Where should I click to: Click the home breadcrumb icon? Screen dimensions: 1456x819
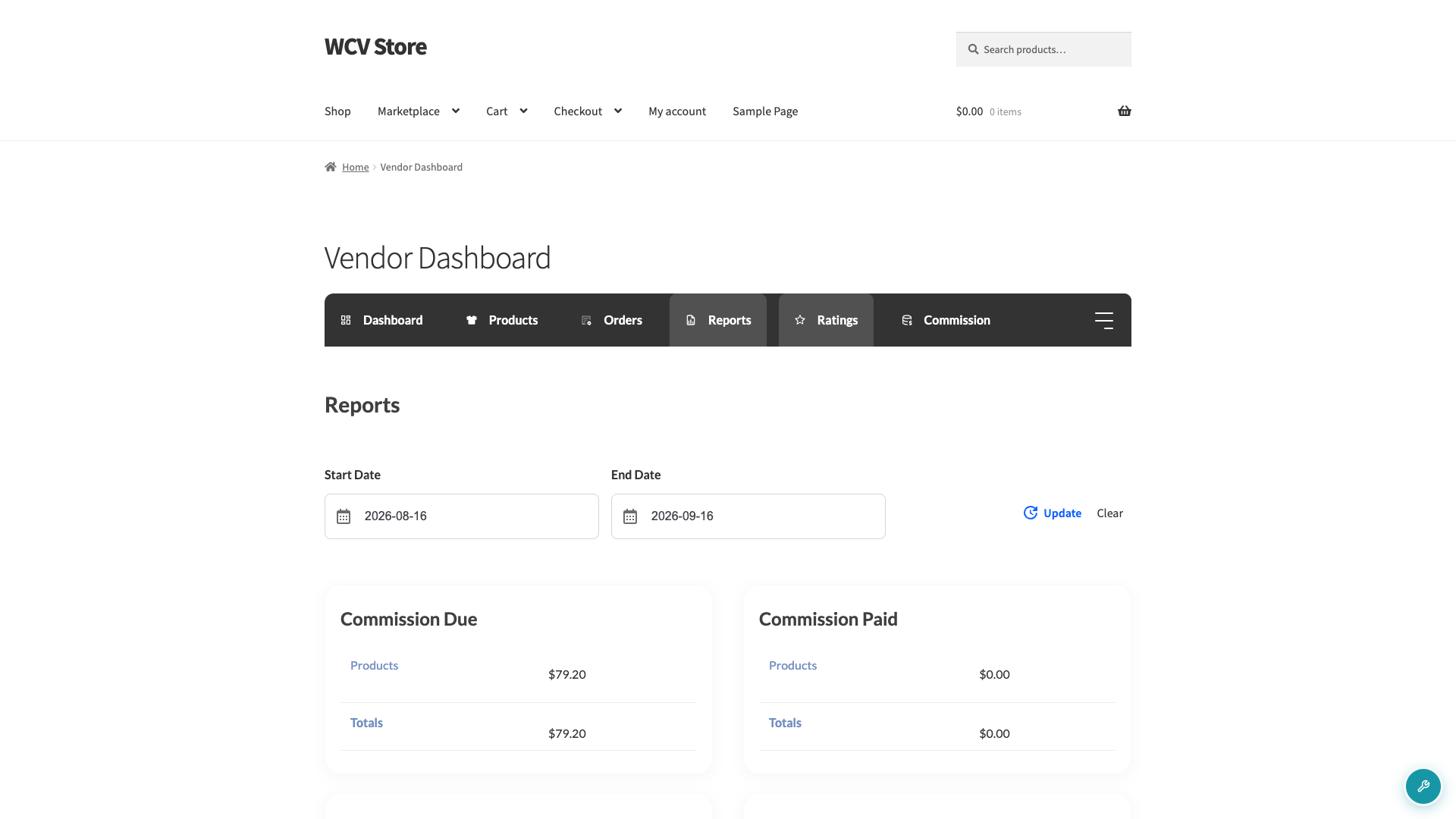(331, 167)
